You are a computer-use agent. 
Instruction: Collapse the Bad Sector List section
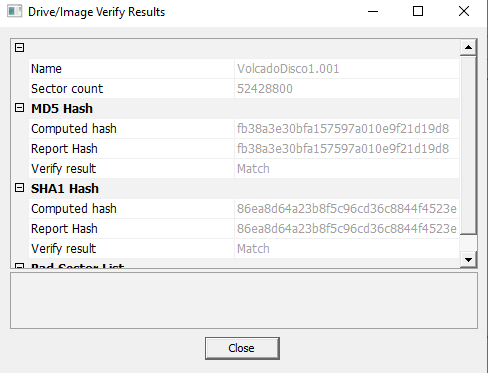20,266
